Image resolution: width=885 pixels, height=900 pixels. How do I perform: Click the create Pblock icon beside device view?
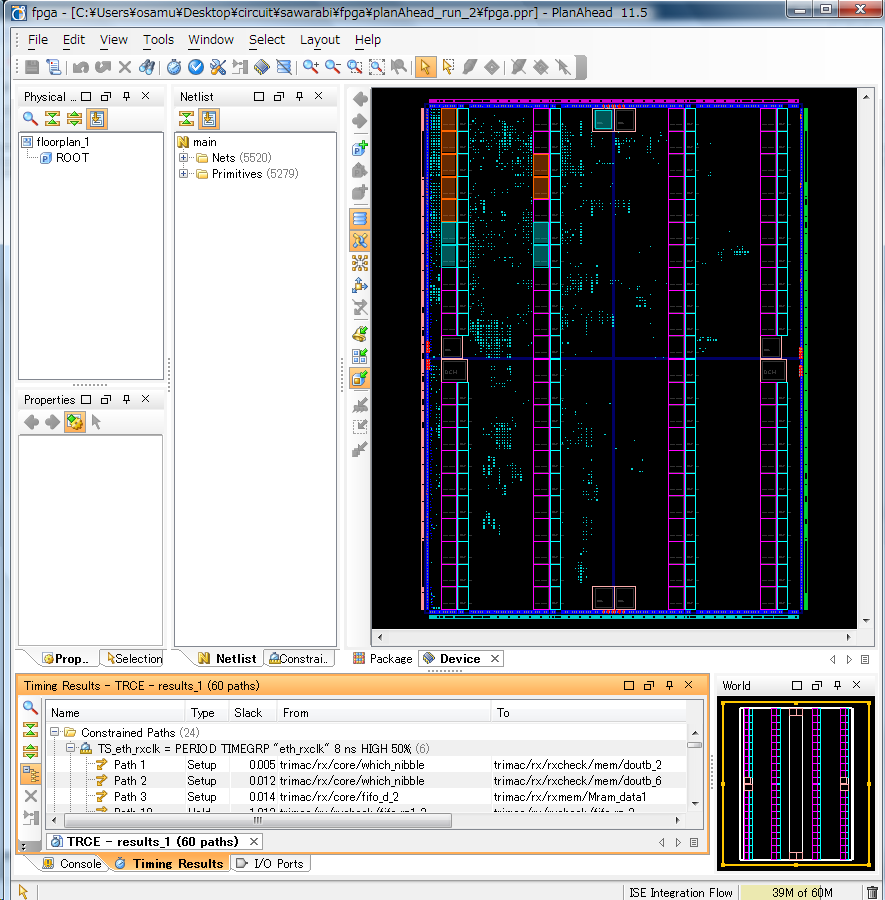(x=360, y=148)
